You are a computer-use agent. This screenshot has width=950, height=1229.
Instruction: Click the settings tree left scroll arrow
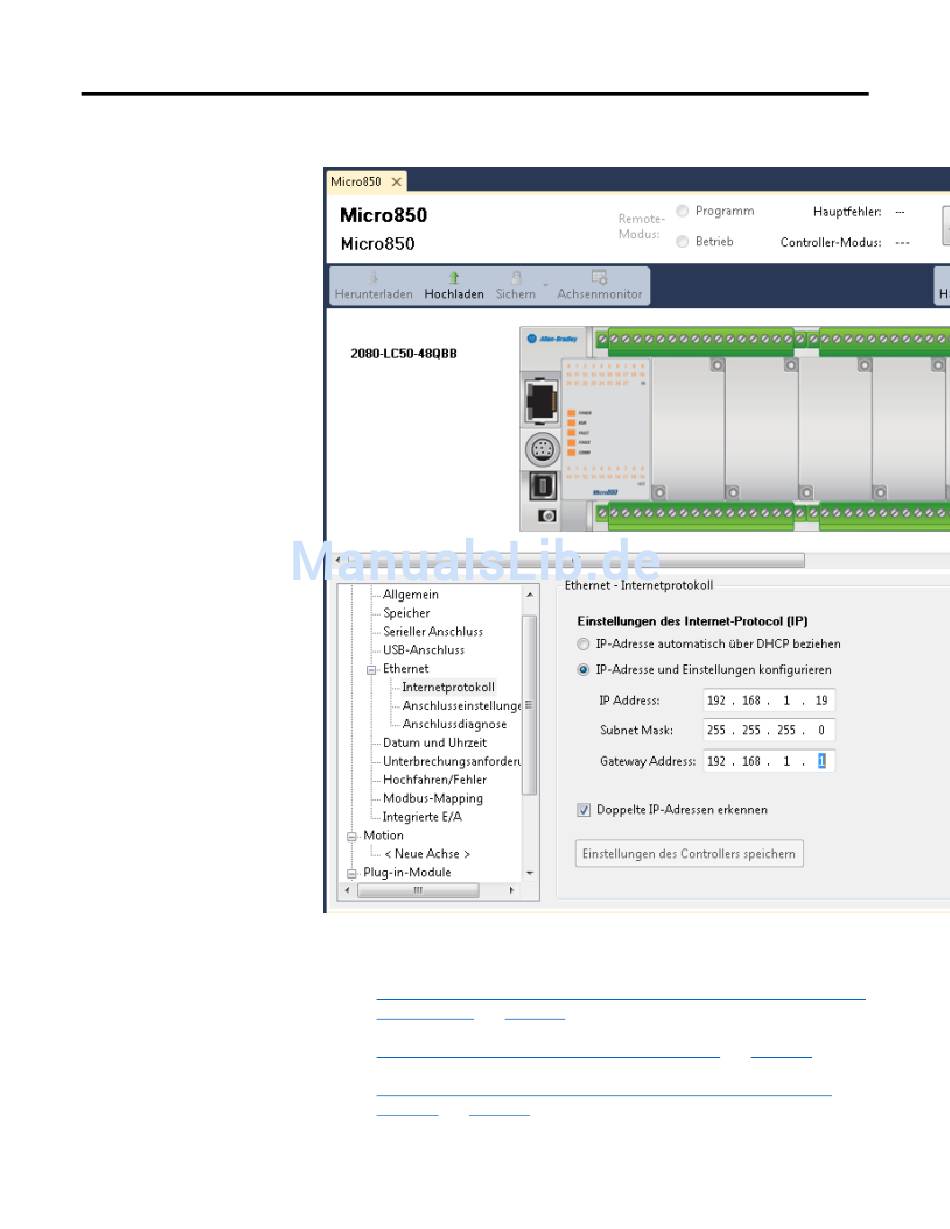pyautogui.click(x=348, y=890)
